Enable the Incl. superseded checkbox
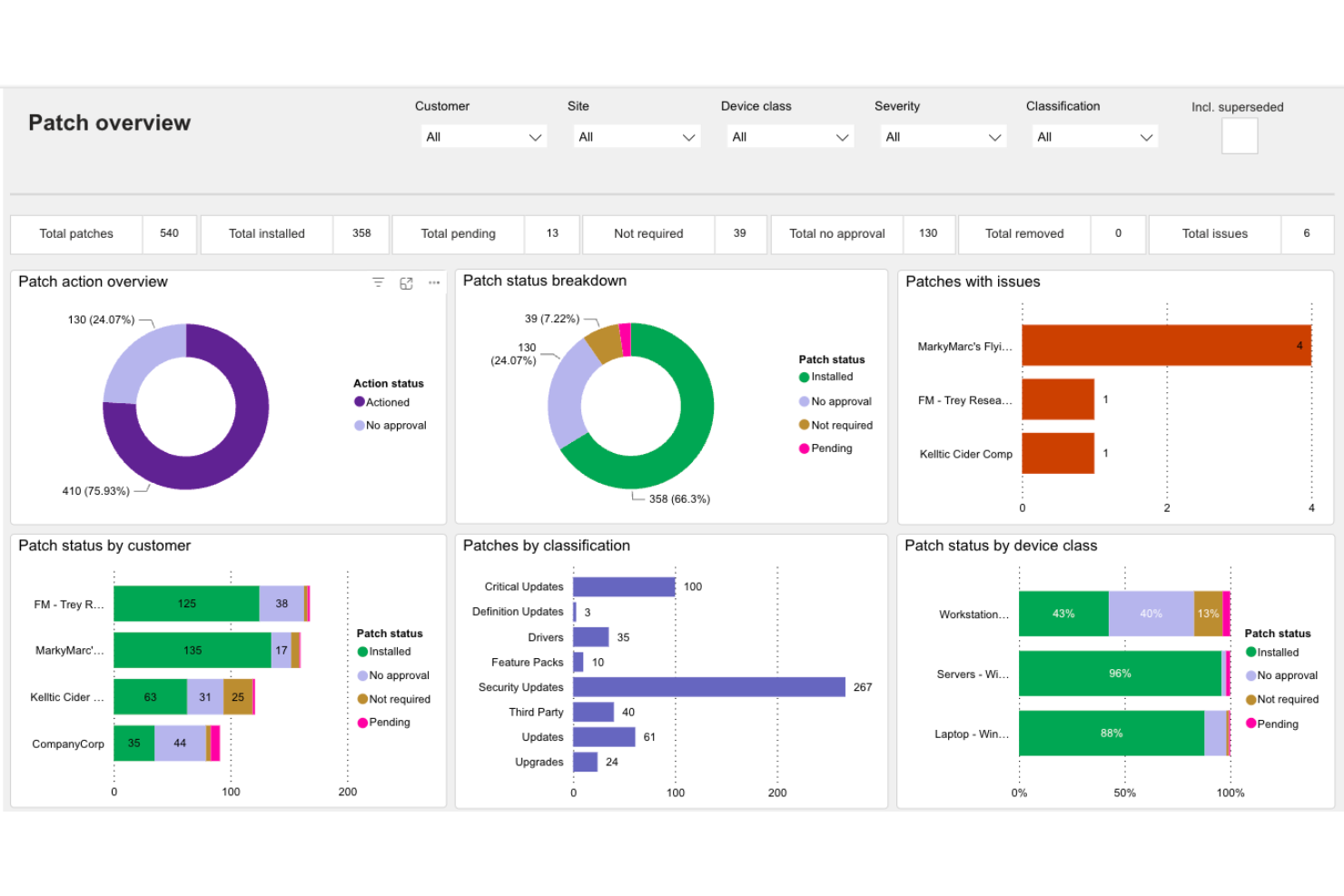The width and height of the screenshot is (1344, 896). click(1240, 136)
